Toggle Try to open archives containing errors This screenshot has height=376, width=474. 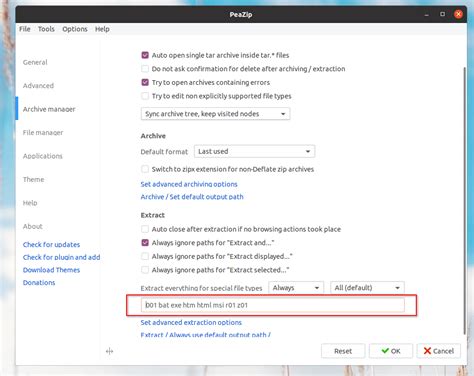pyautogui.click(x=145, y=82)
